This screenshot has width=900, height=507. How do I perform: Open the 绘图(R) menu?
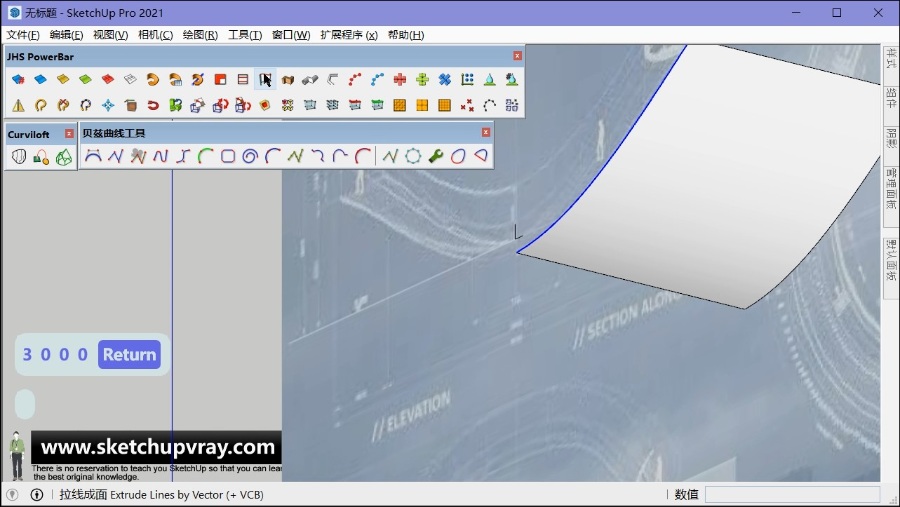(200, 35)
